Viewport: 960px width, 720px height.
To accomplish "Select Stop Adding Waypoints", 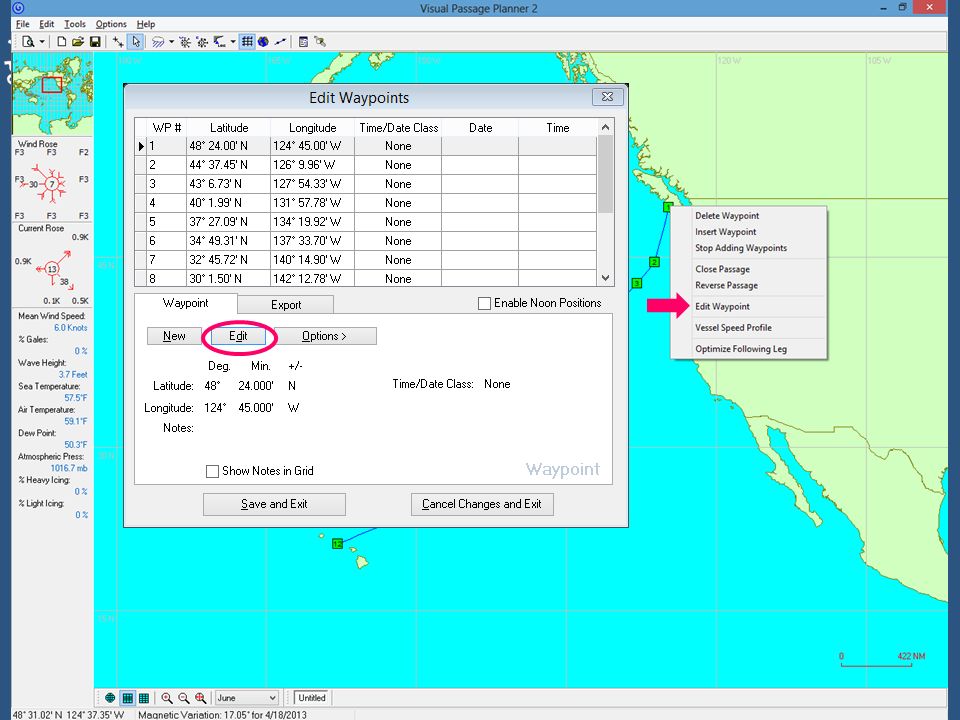I will [741, 248].
